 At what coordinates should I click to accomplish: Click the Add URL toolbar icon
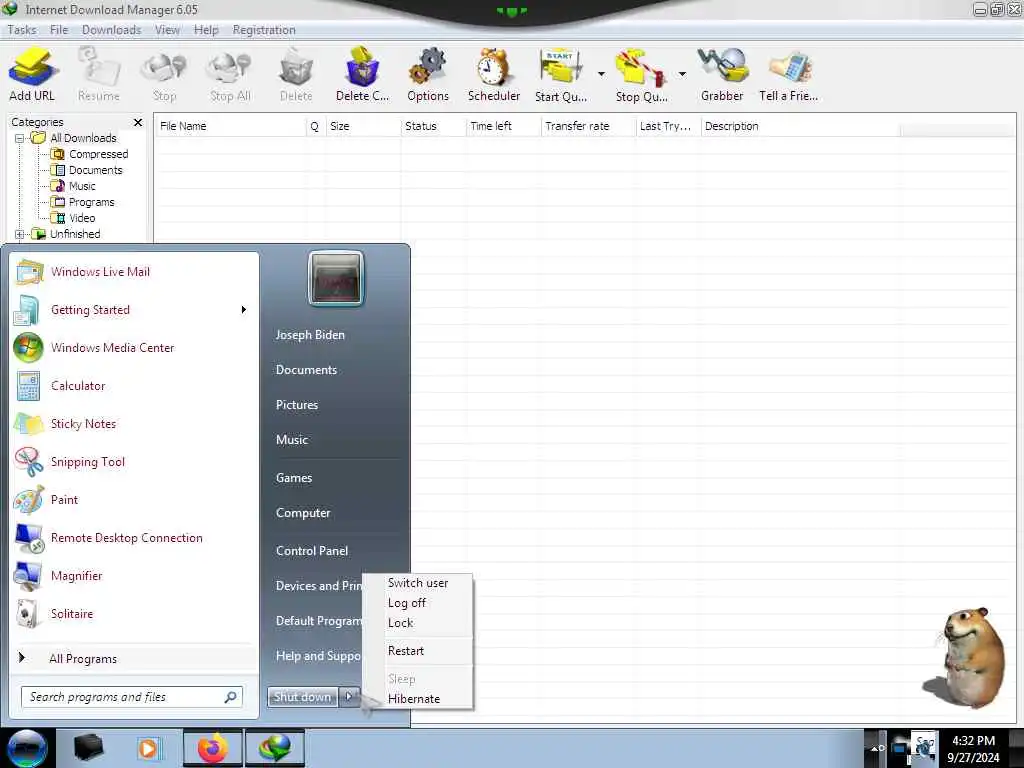coord(32,74)
